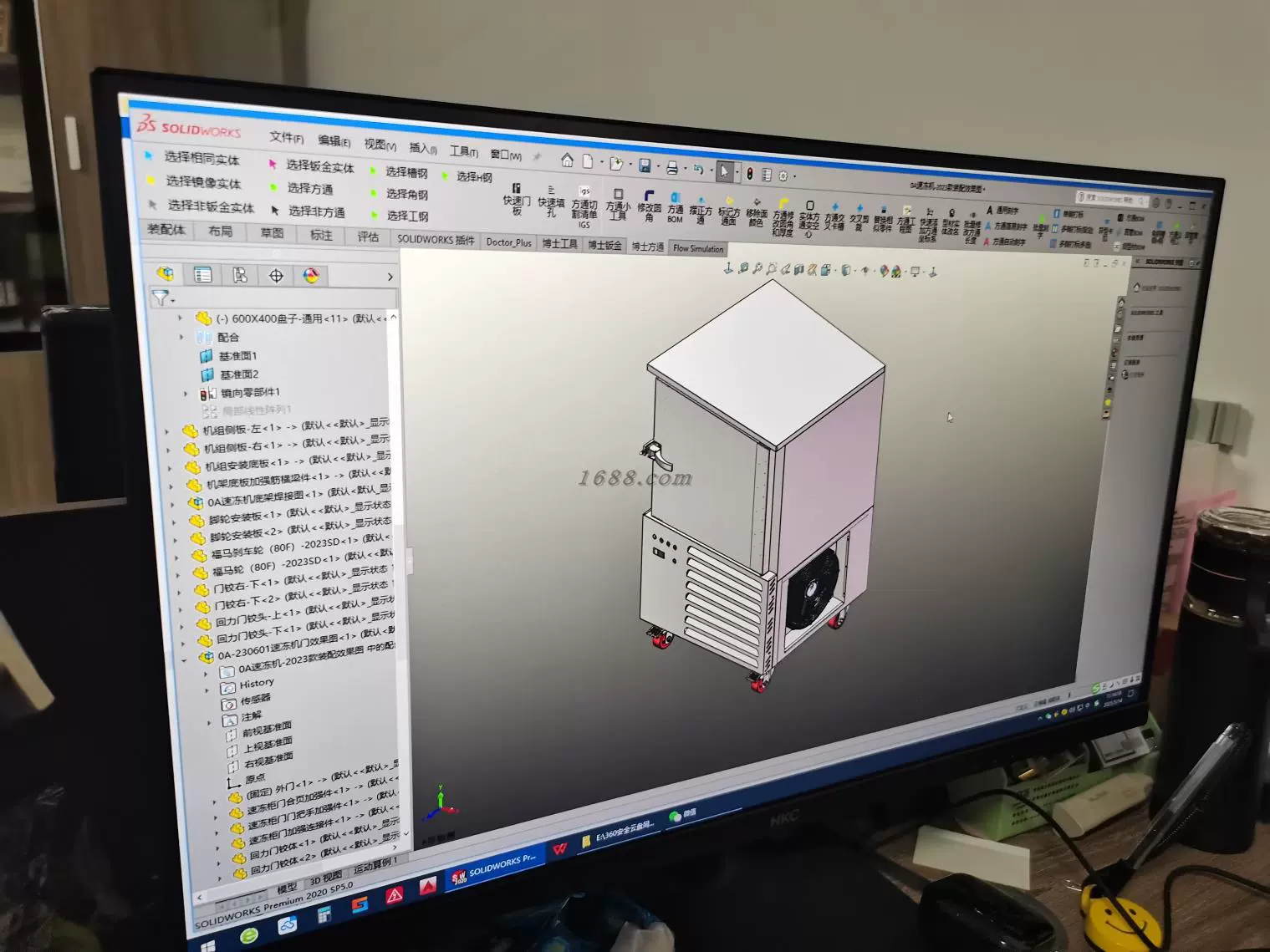Click the Rebuild traffic light icon
This screenshot has height=952, width=1270.
[x=750, y=173]
